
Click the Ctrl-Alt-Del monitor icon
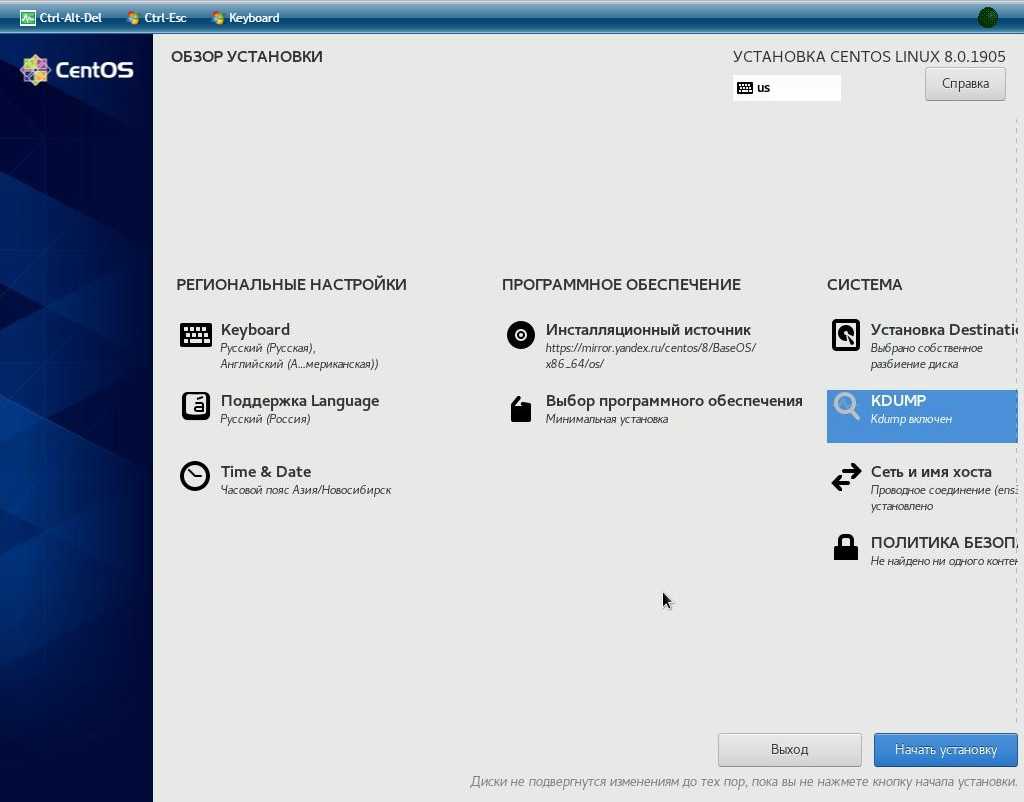coord(27,18)
